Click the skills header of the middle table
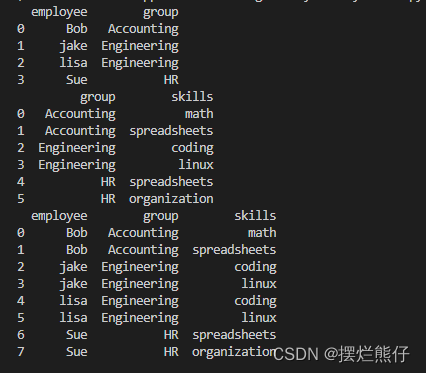Screen dimensions: 426x373 [x=192, y=97]
